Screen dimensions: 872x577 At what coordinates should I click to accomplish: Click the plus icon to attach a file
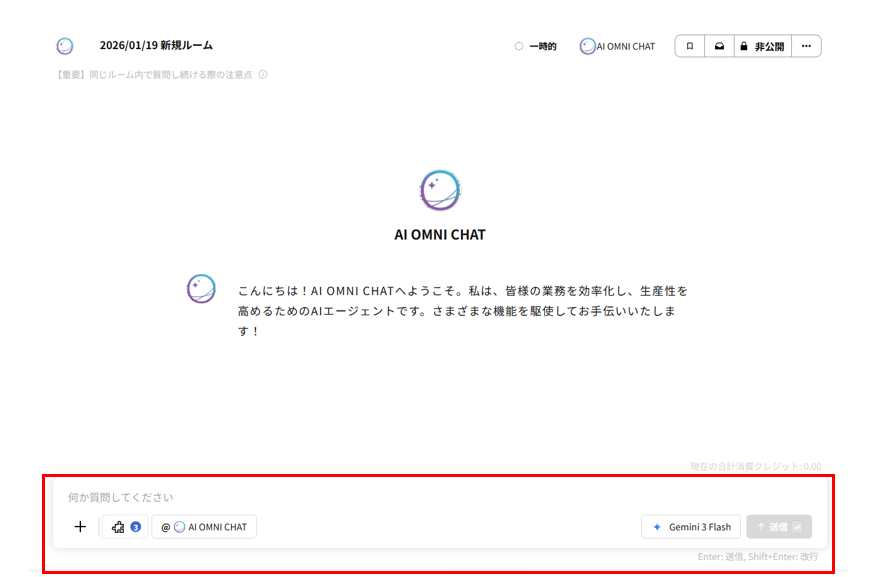coord(80,526)
